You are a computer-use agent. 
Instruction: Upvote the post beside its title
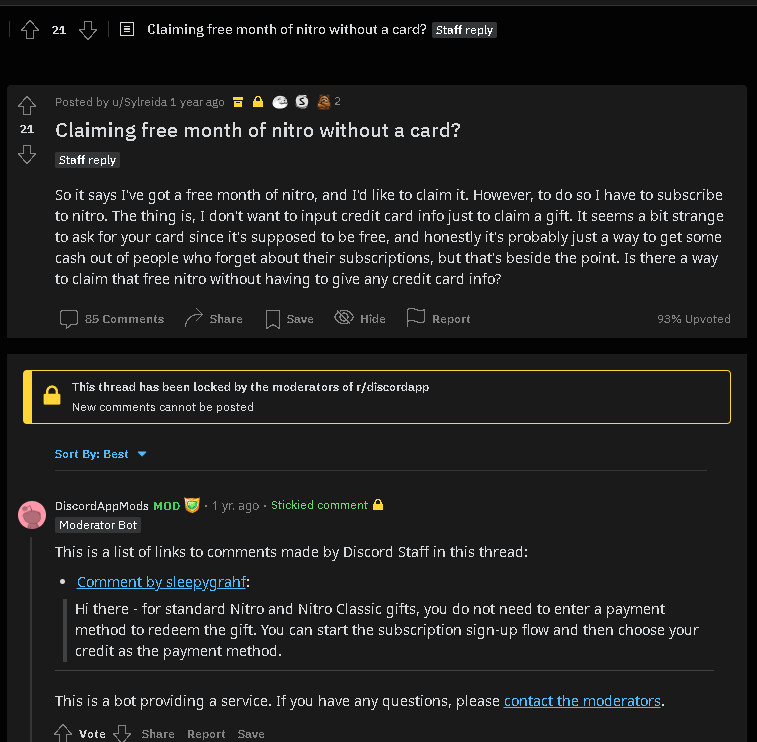(x=27, y=106)
